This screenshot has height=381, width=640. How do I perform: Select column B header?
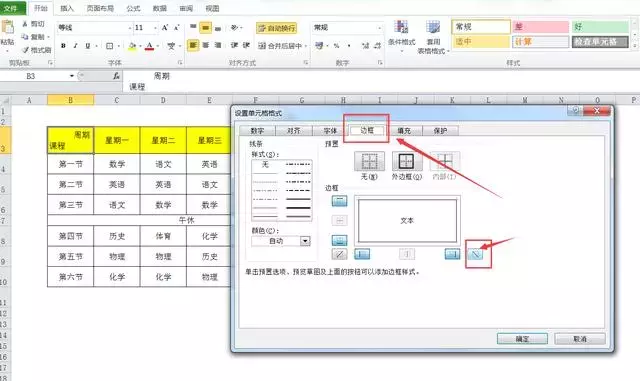70,100
